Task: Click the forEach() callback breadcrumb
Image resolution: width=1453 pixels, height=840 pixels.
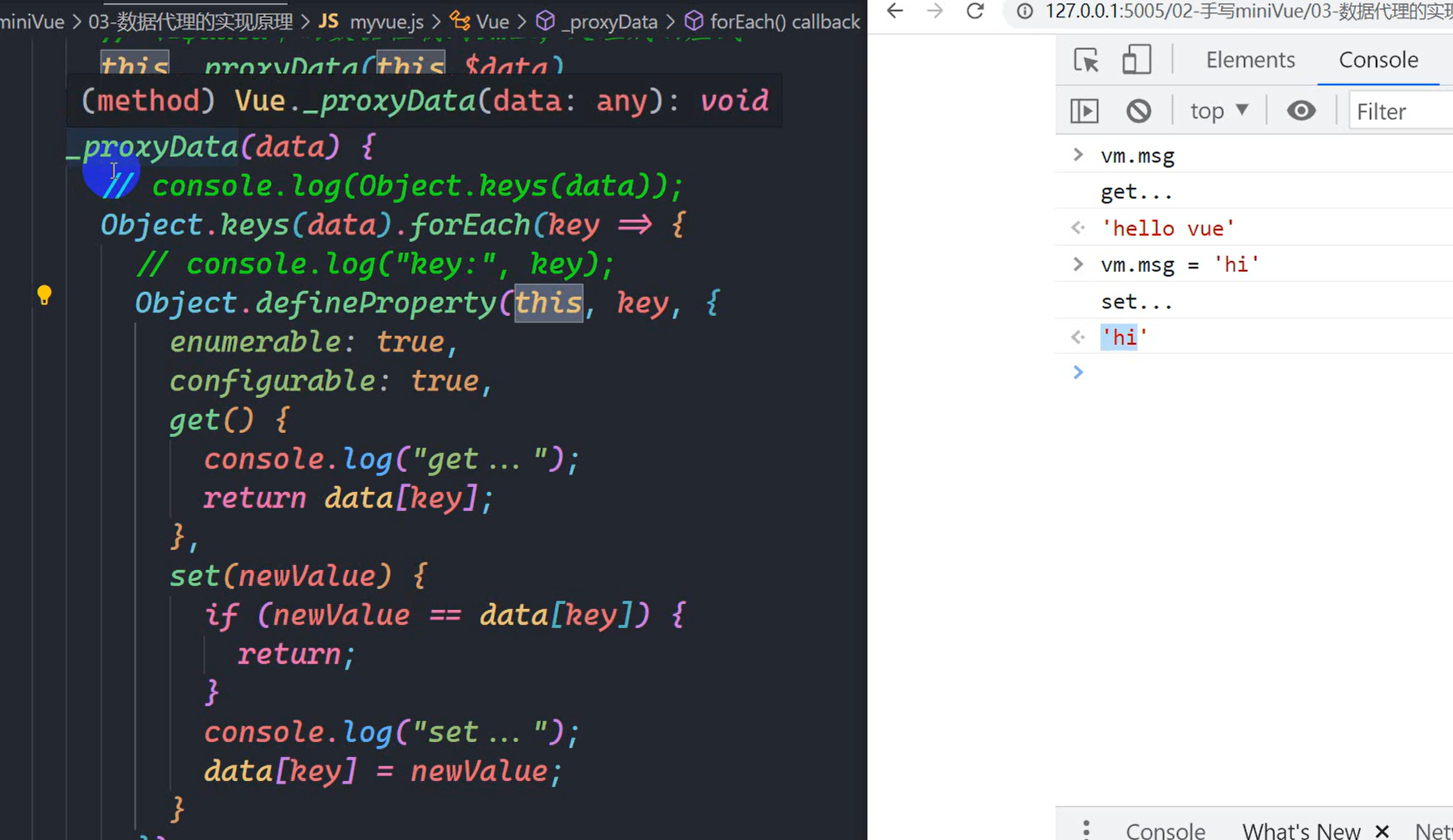Action: tap(772, 22)
